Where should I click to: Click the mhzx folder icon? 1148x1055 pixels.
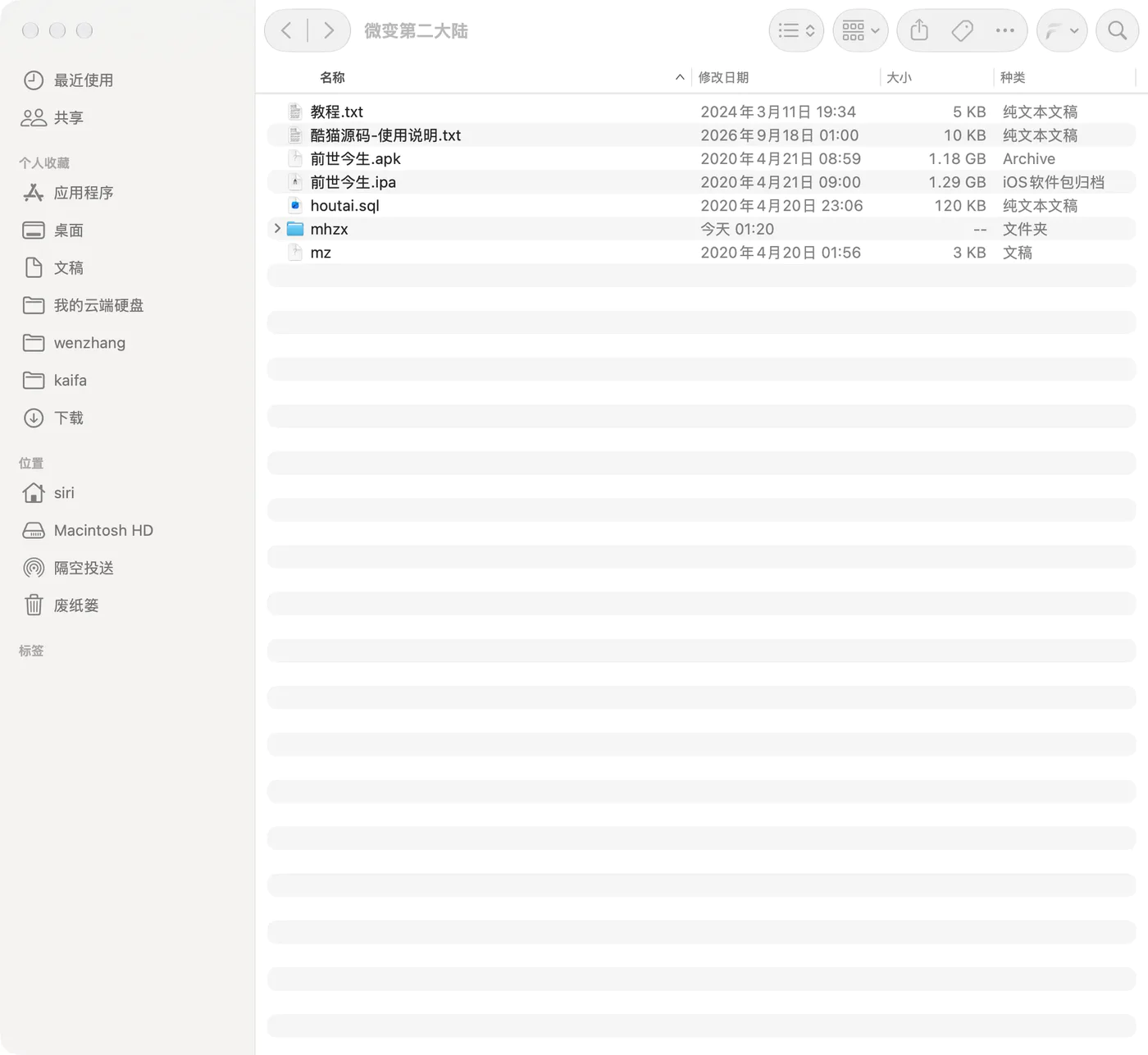click(295, 229)
